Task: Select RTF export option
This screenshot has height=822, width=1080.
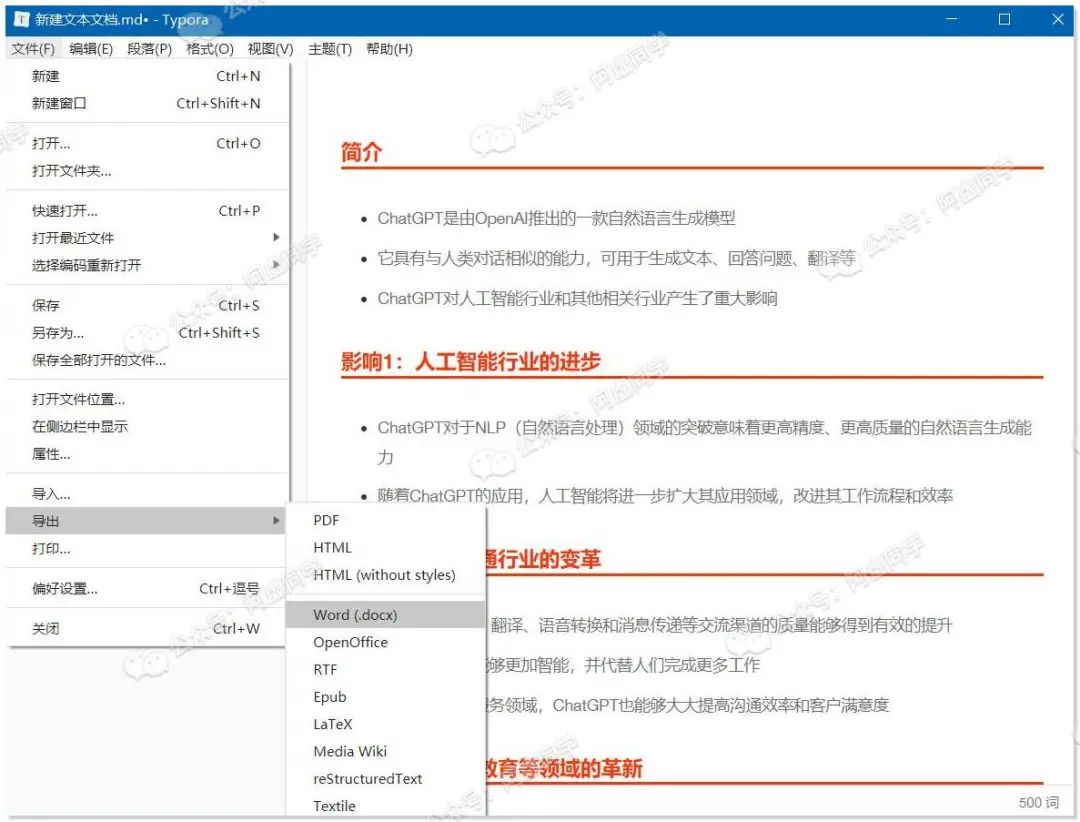Action: [386, 670]
